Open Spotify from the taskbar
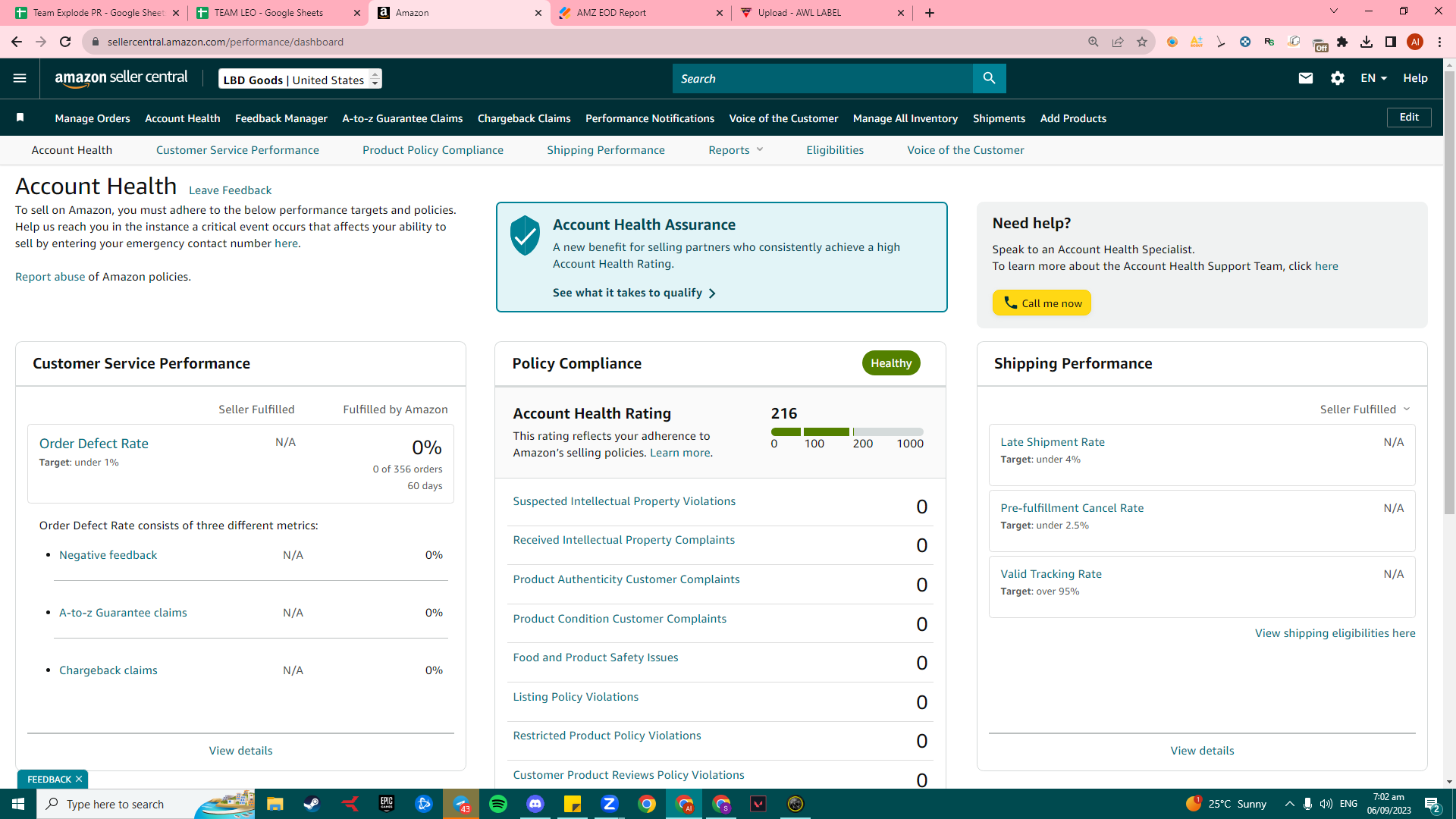 click(498, 804)
